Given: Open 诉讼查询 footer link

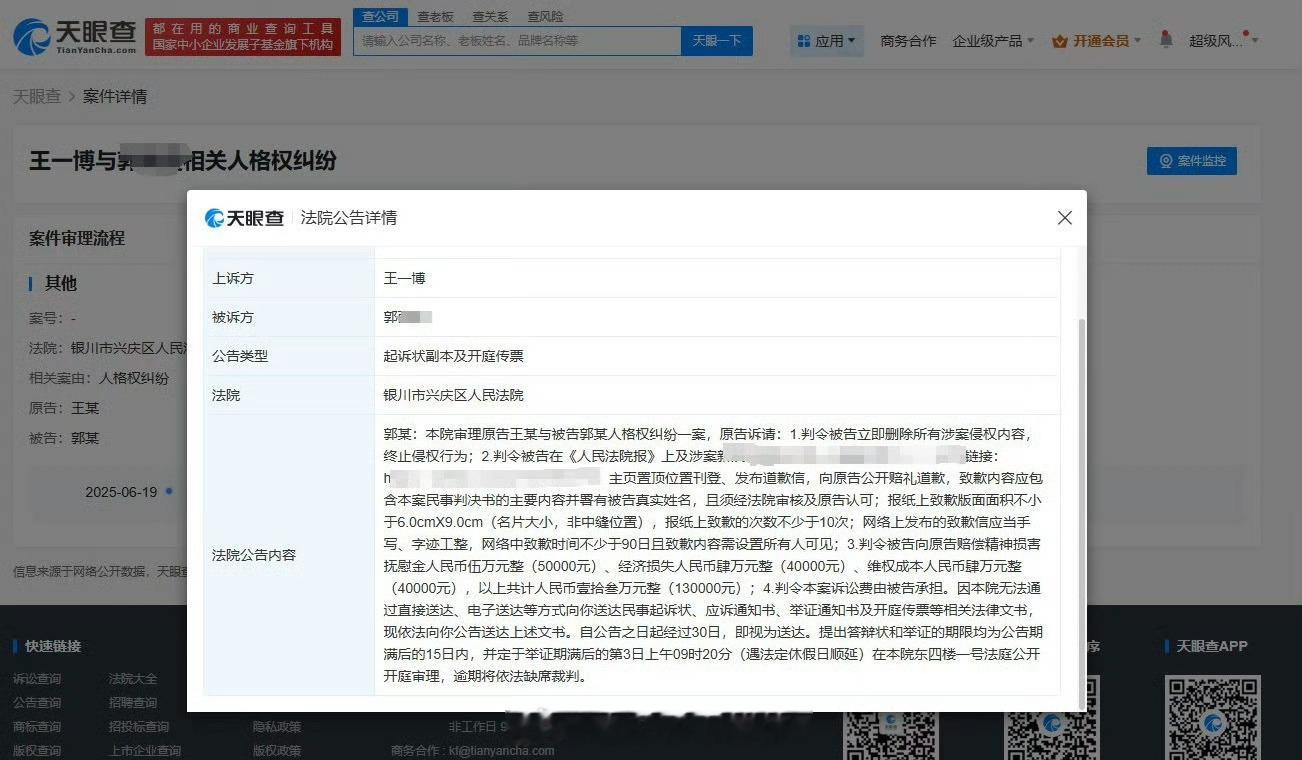Looking at the screenshot, I should pos(37,679).
